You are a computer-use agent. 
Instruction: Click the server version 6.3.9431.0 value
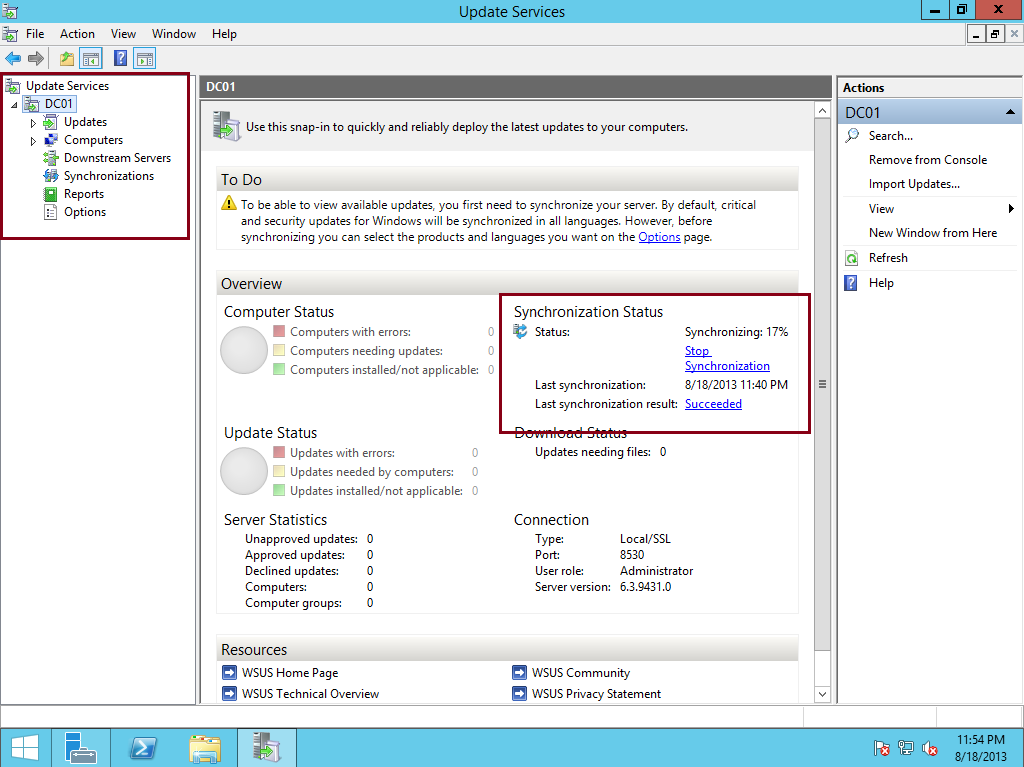(645, 587)
